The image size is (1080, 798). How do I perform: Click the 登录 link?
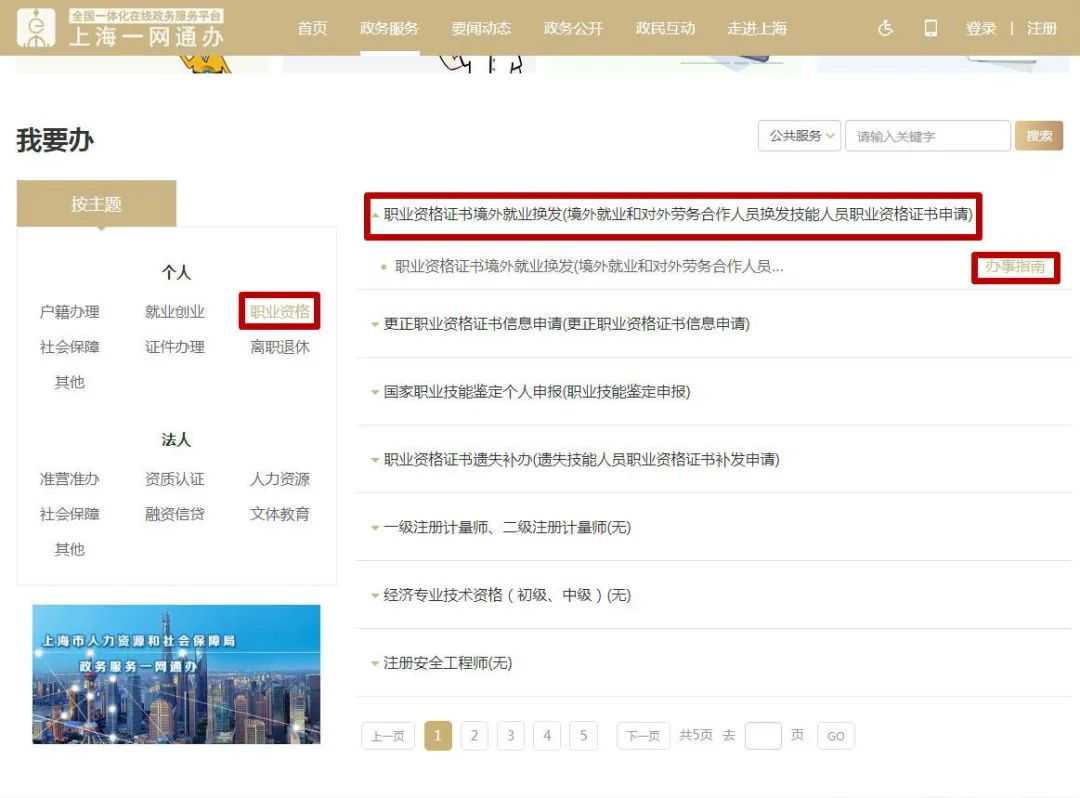(980, 28)
